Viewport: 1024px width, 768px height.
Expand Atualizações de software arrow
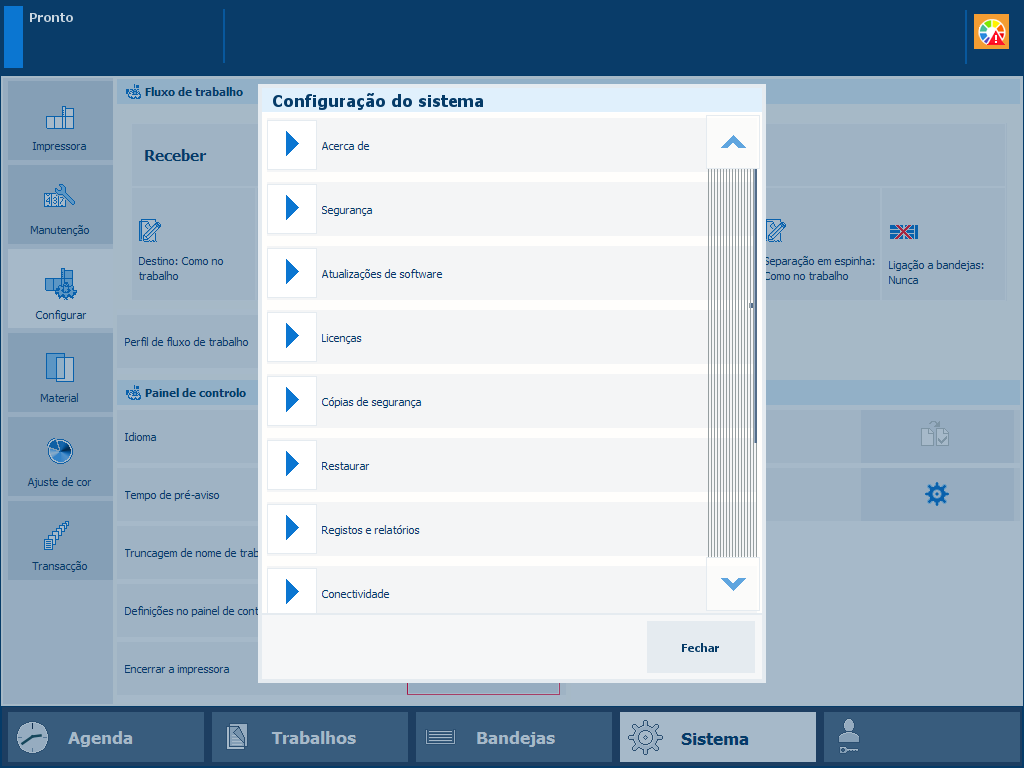click(292, 272)
